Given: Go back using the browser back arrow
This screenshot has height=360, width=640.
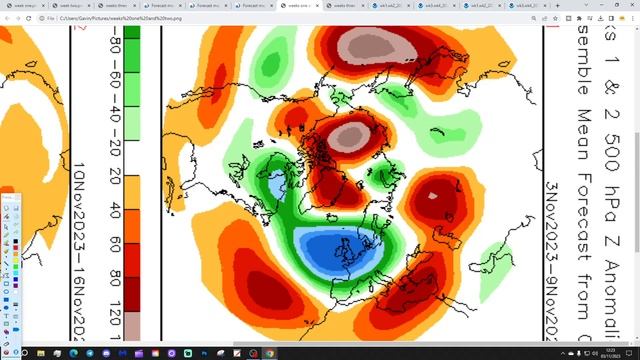Looking at the screenshot, I should (7, 18).
